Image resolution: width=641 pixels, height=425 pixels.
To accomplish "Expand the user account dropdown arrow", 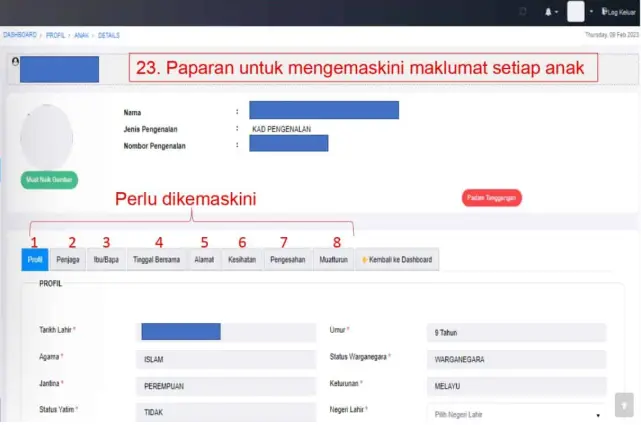I will click(591, 11).
